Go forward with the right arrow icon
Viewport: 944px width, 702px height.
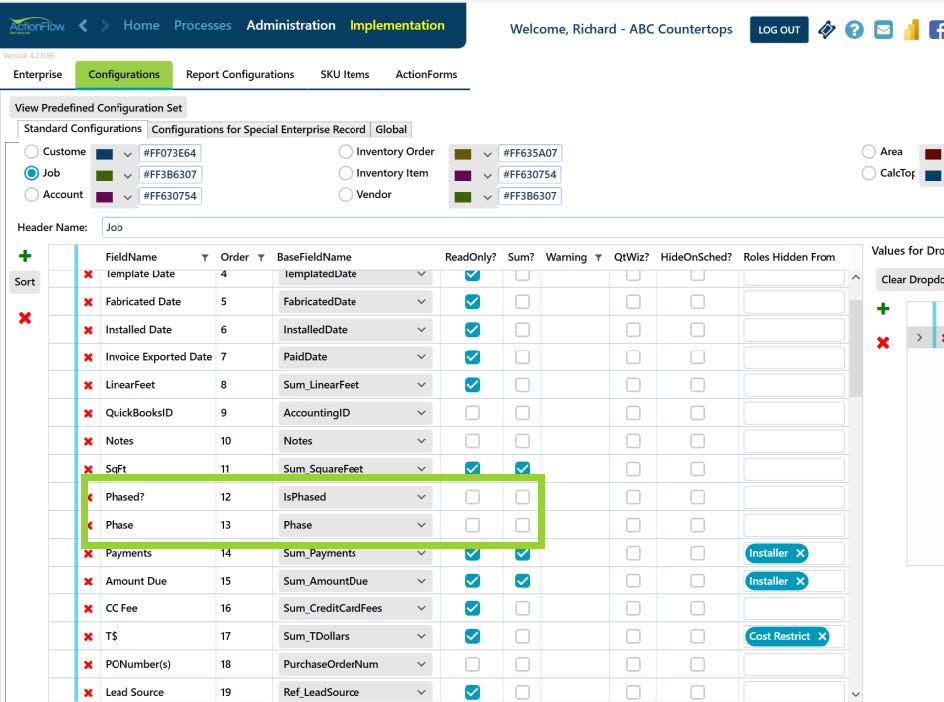tap(105, 25)
